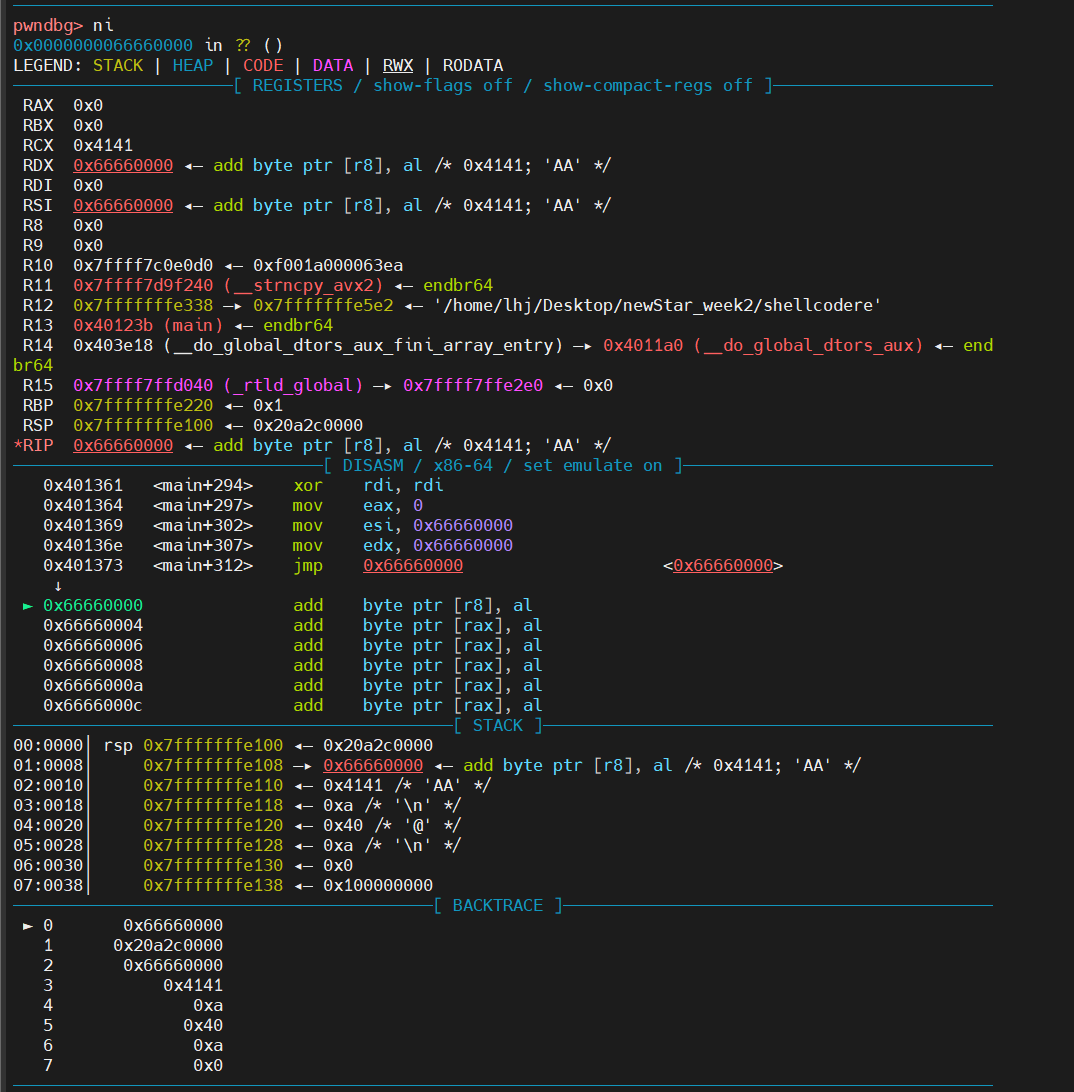
Task: Click backtrace frame 7 value 0x0
Action: [x=208, y=1066]
